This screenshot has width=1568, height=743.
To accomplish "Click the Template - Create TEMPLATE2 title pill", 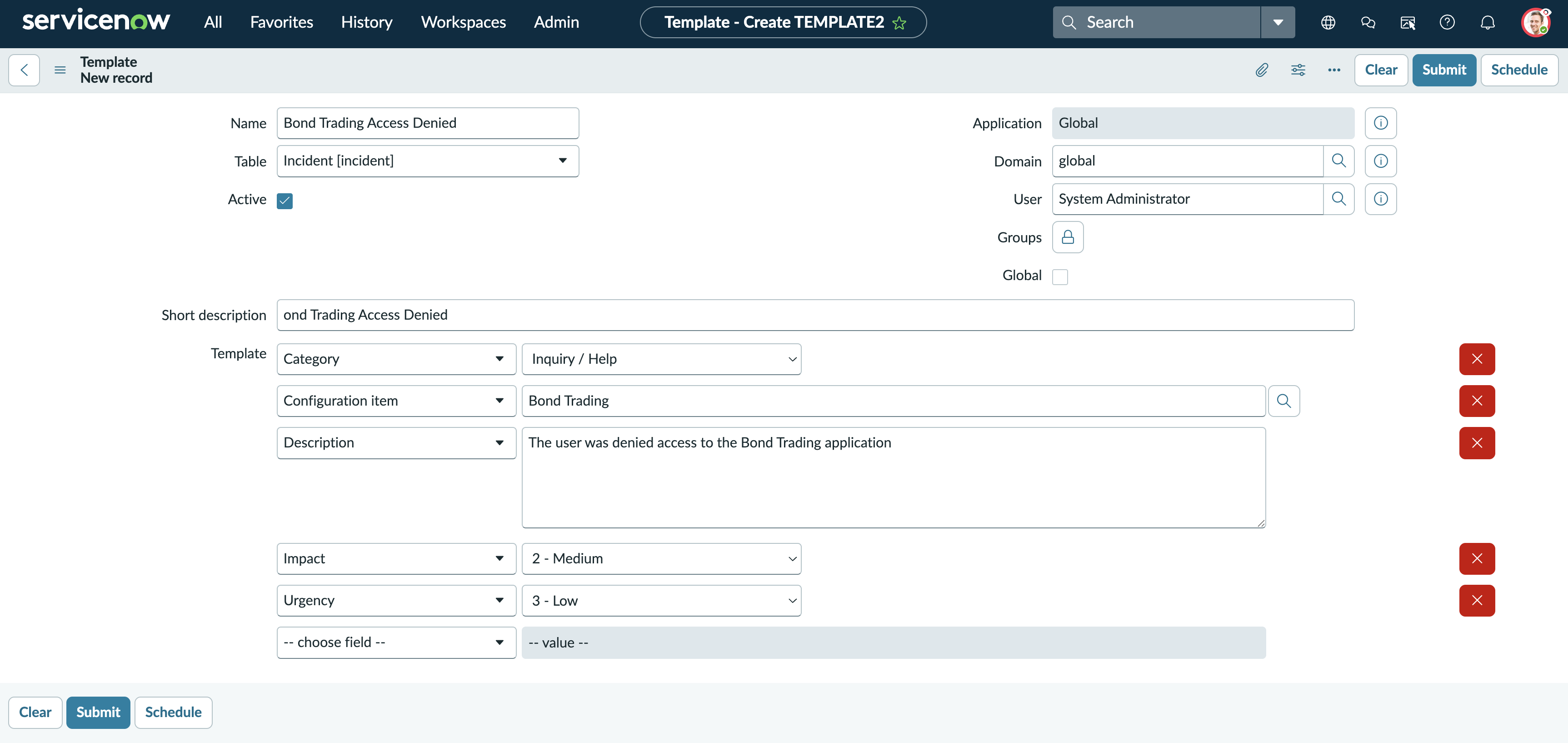I will (x=783, y=23).
